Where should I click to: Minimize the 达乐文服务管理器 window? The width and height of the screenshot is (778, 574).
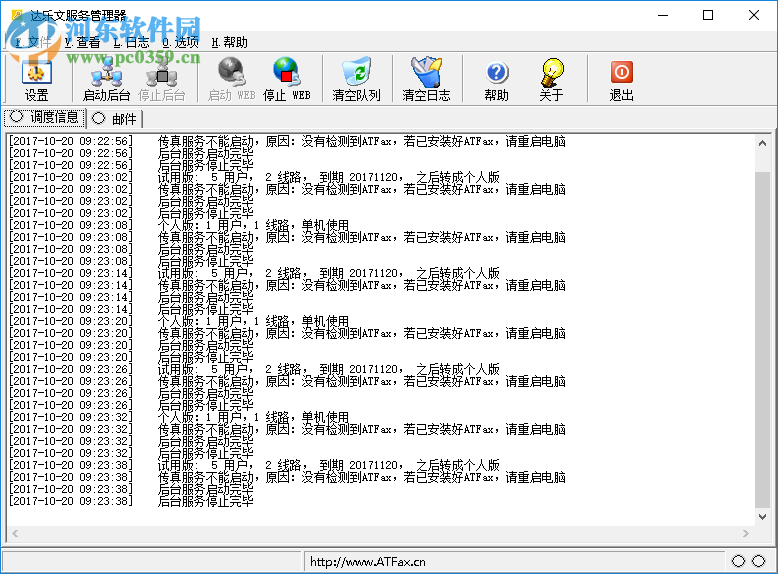point(663,15)
